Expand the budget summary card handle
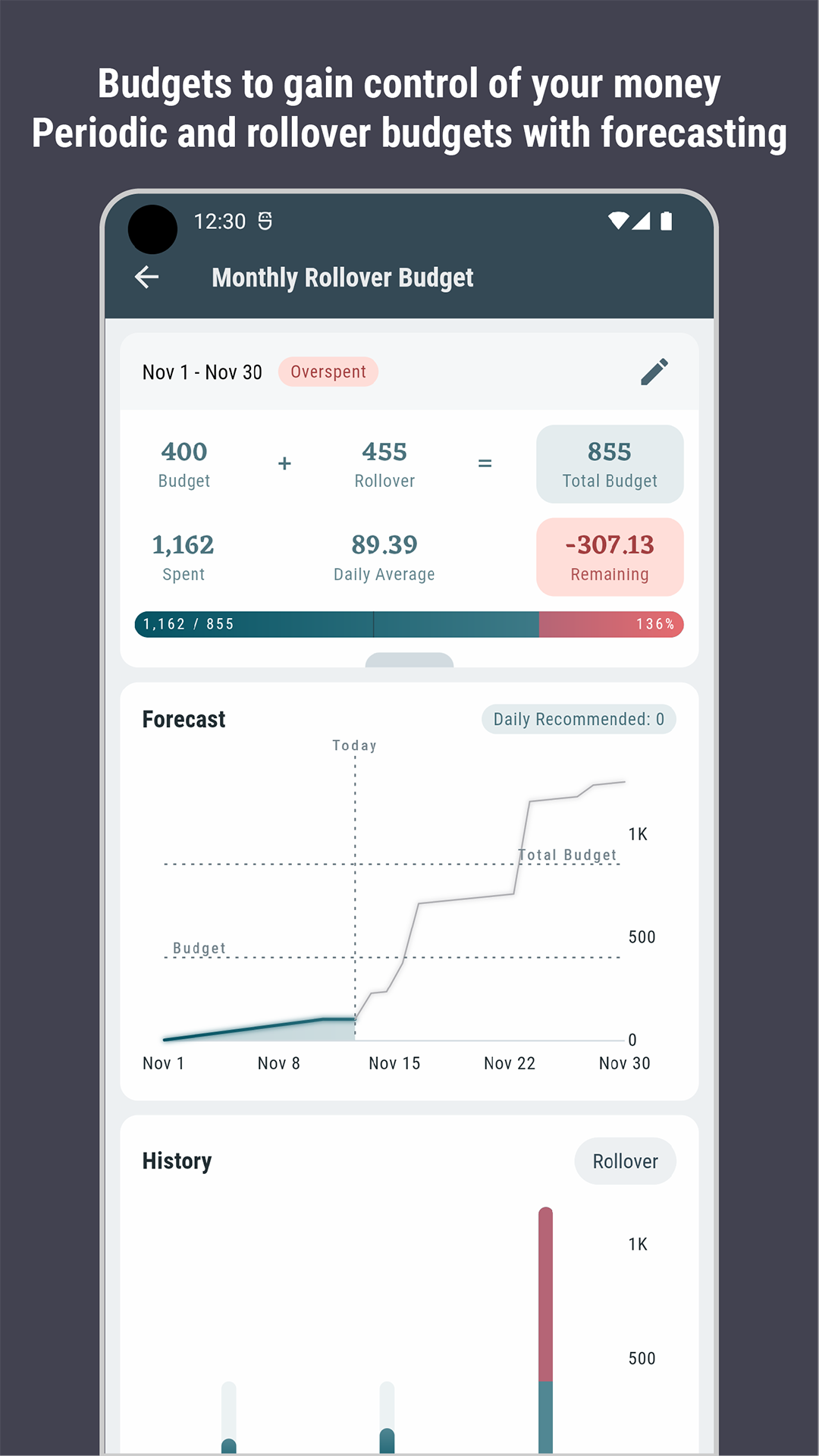Image resolution: width=819 pixels, height=1456 pixels. 409,661
